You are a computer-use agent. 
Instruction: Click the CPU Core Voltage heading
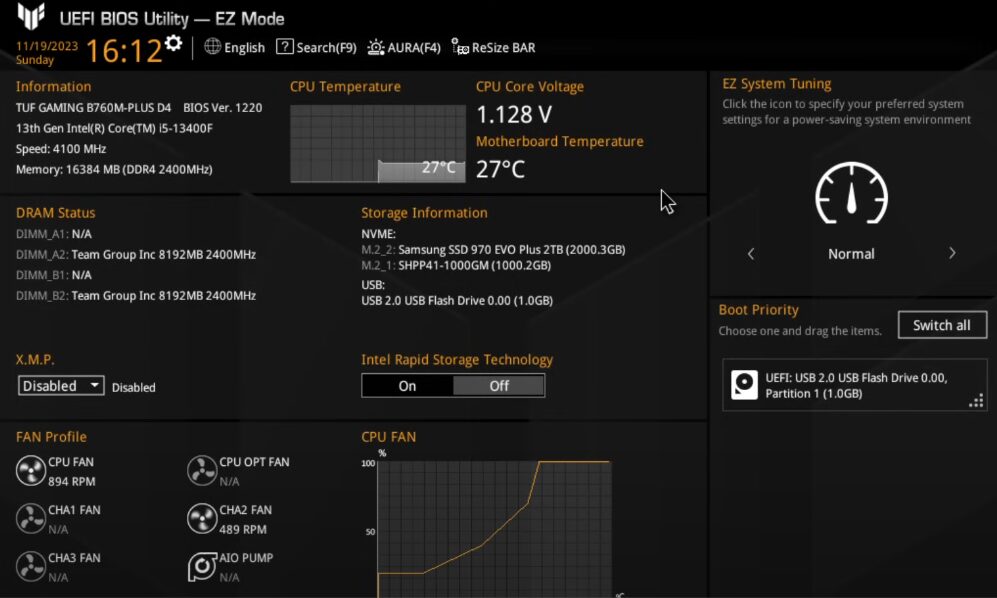click(x=530, y=87)
